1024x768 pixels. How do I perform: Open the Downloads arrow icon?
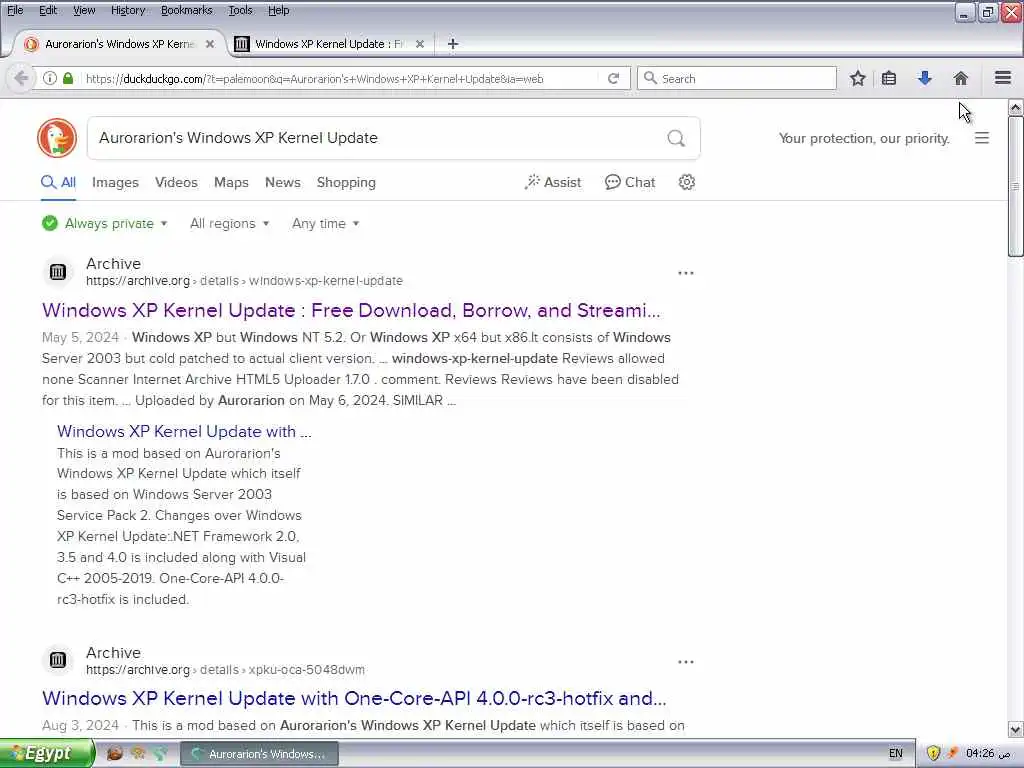coord(925,78)
